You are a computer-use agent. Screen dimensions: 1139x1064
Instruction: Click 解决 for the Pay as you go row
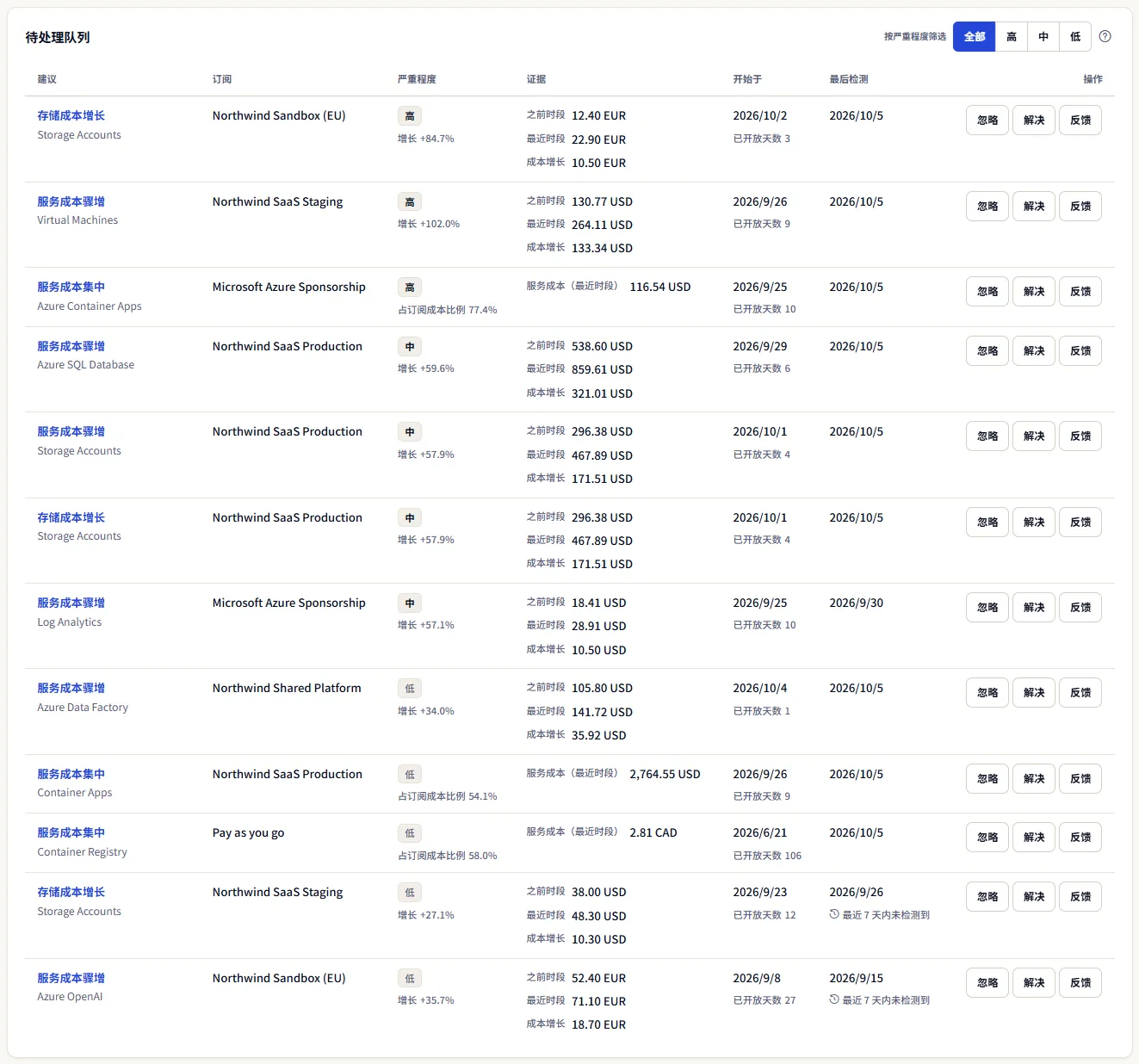[1034, 837]
